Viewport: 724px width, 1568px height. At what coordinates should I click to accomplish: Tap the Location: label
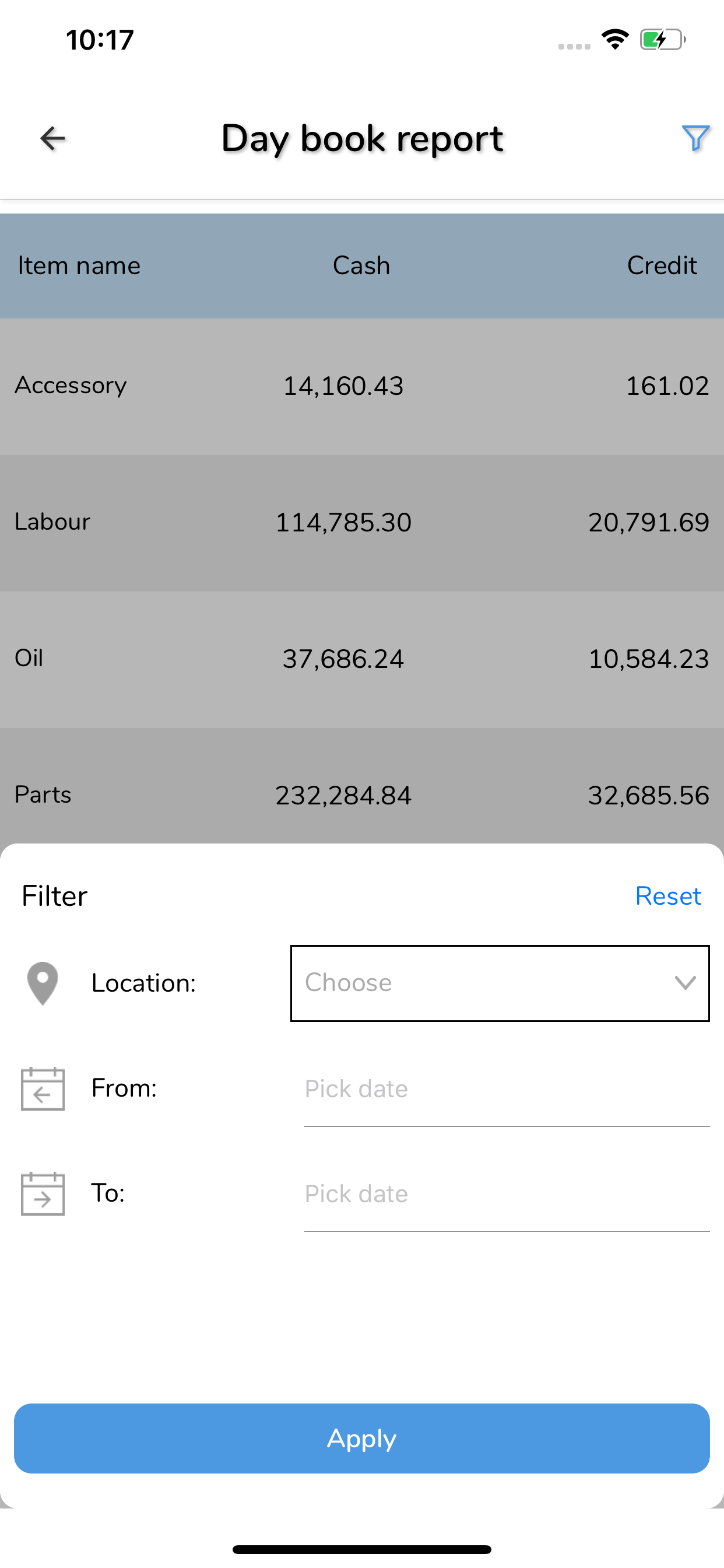143,983
